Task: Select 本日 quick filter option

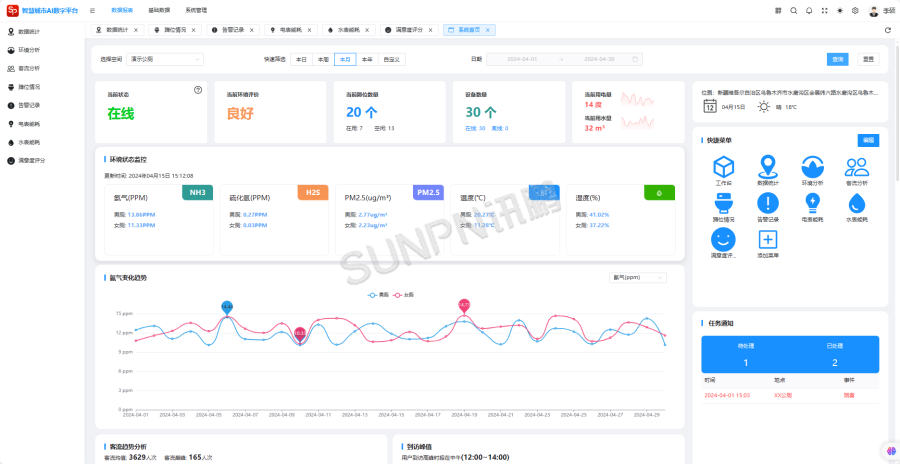Action: 300,59
